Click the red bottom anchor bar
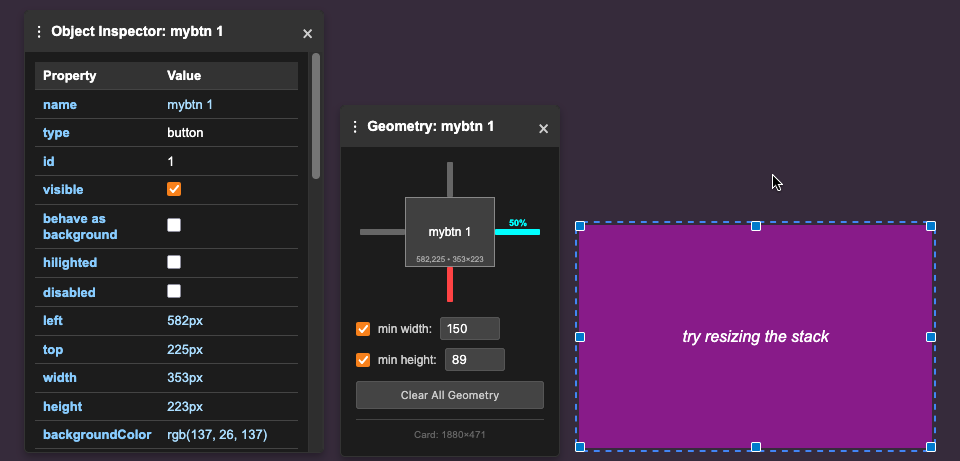This screenshot has height=461, width=960. coord(450,284)
